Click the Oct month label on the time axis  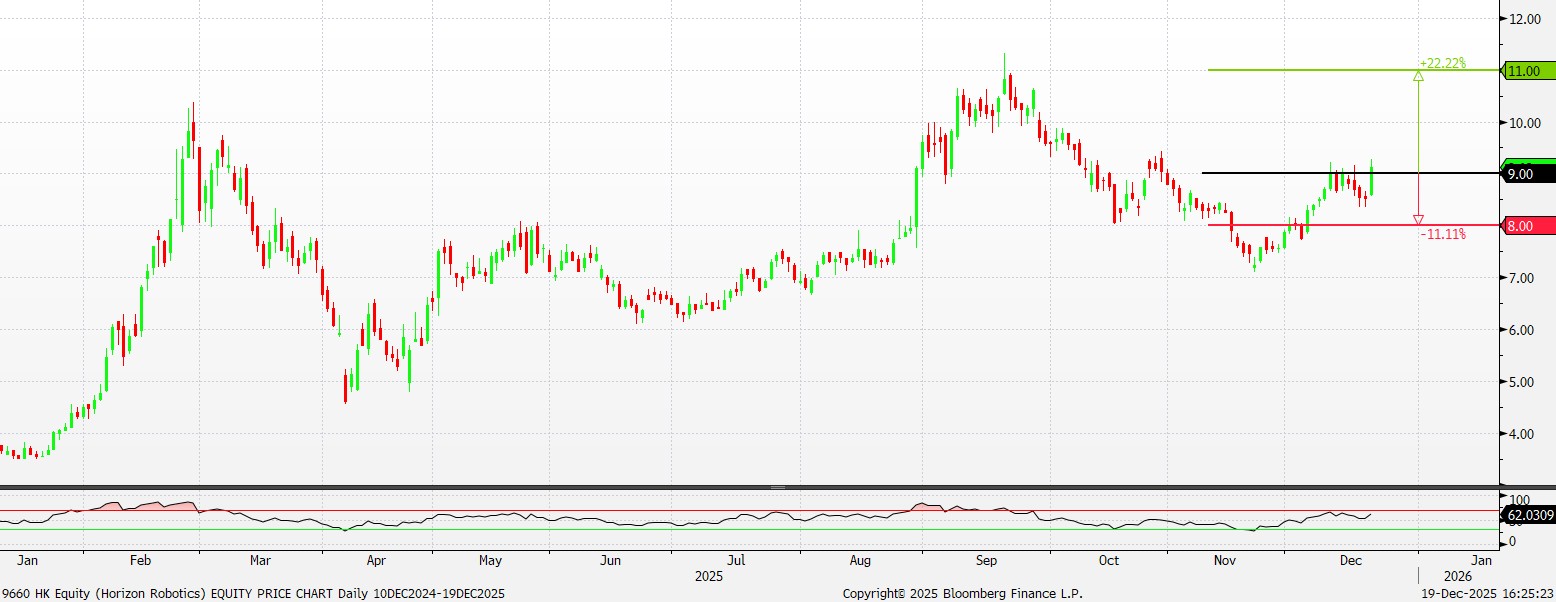(1108, 561)
